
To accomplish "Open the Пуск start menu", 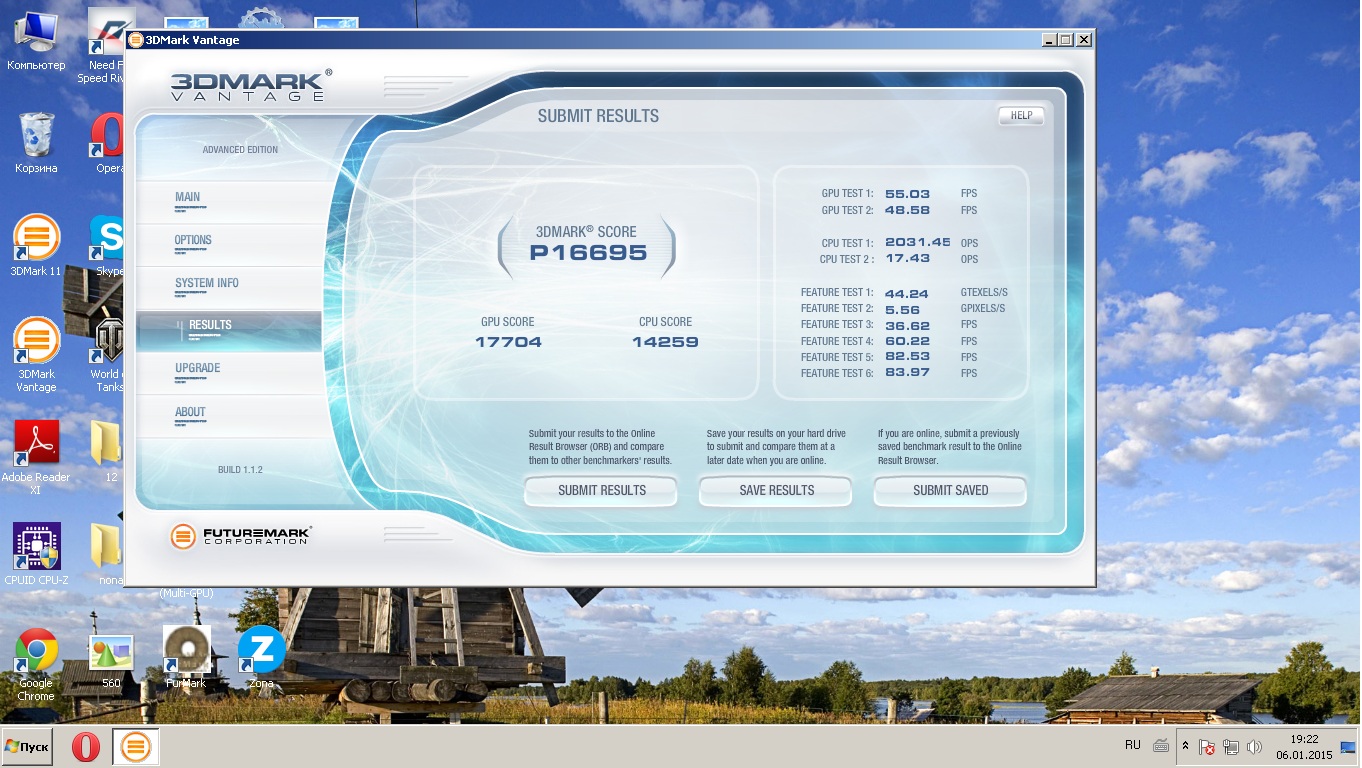I will click(27, 747).
